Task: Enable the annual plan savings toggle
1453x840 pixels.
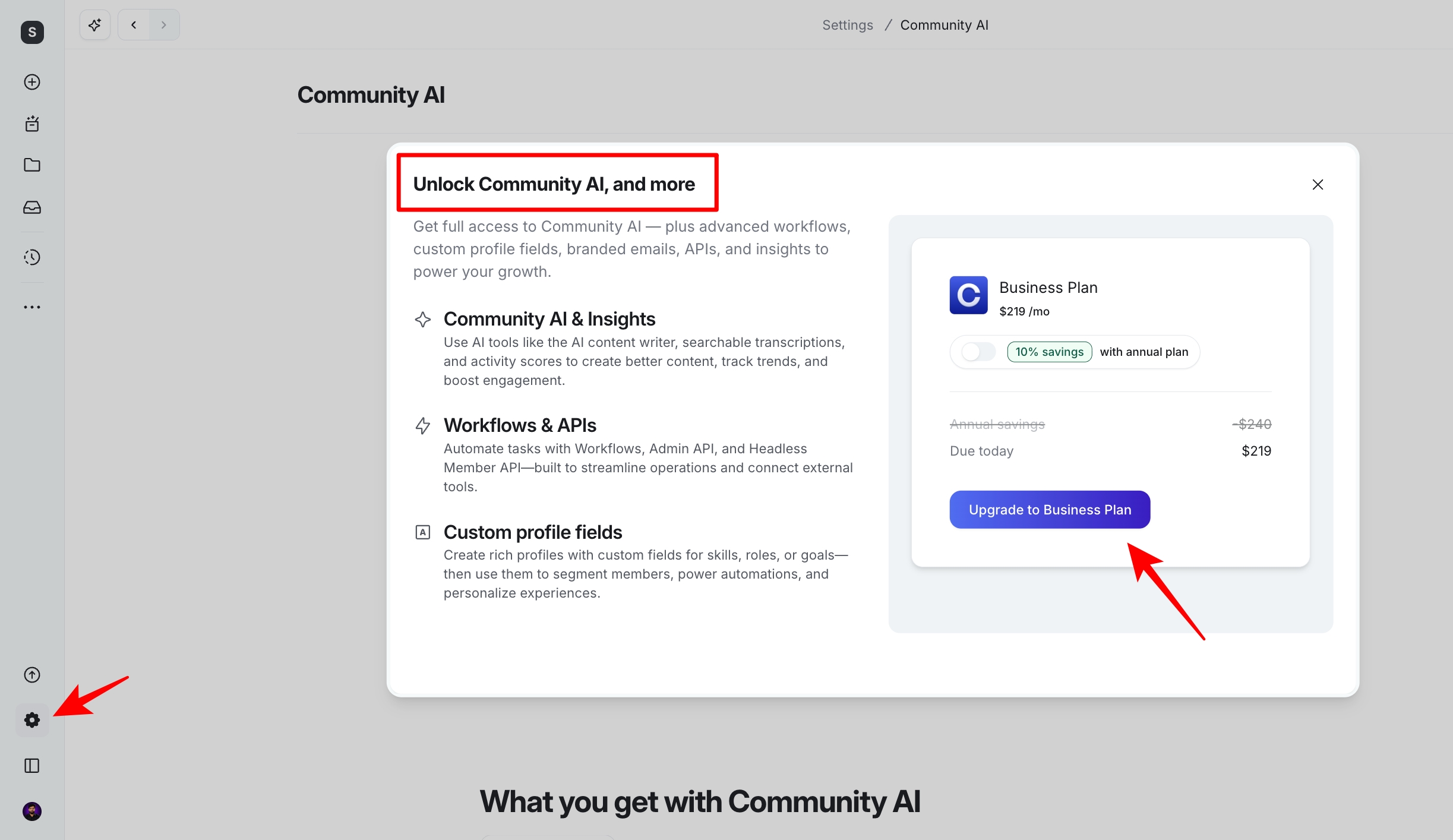Action: [979, 352]
